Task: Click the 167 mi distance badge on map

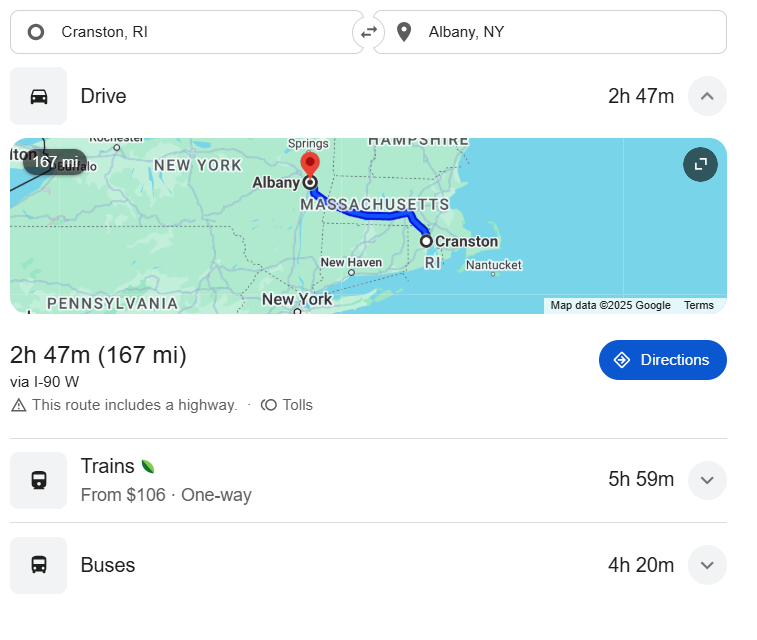Action: (x=55, y=162)
